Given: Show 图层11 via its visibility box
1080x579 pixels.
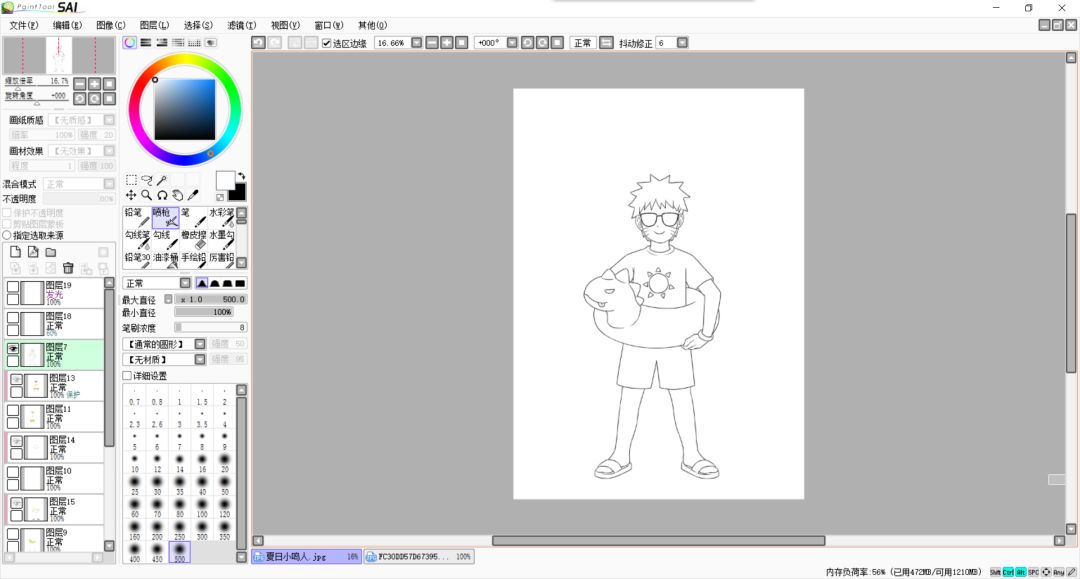Looking at the screenshot, I should (13, 411).
